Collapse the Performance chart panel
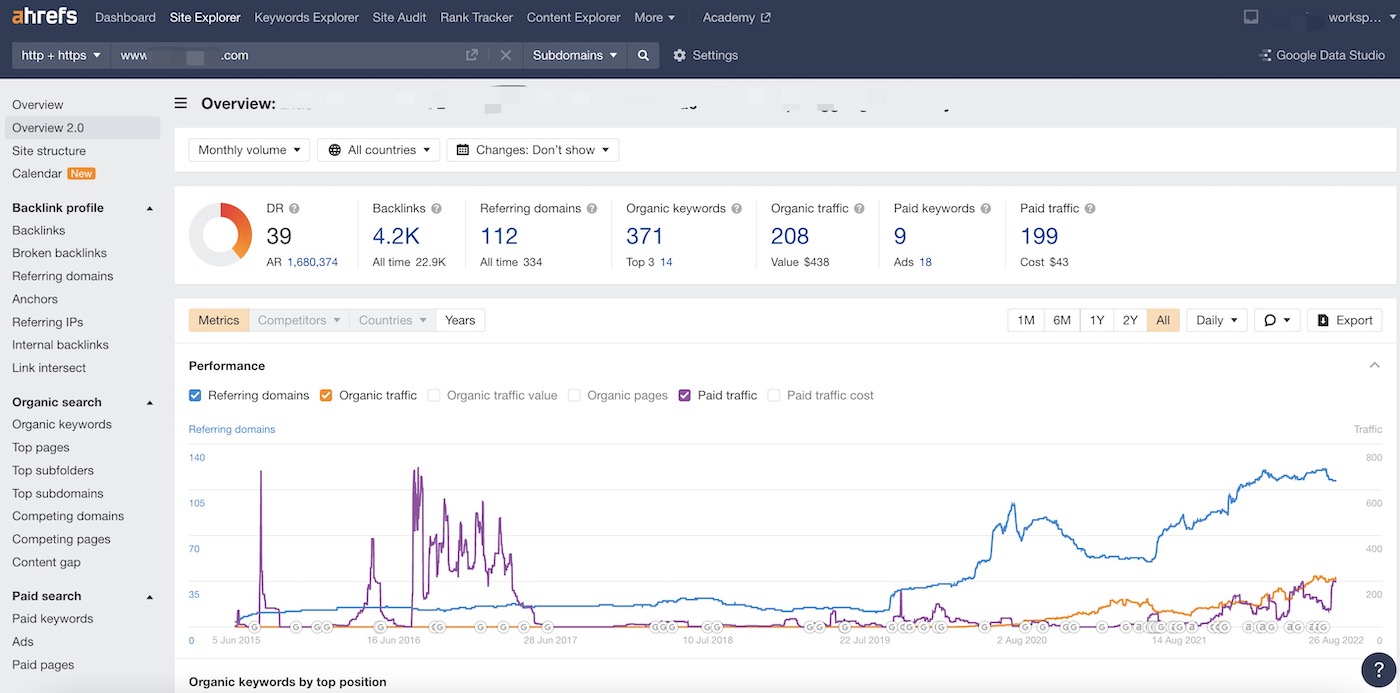 [1375, 366]
